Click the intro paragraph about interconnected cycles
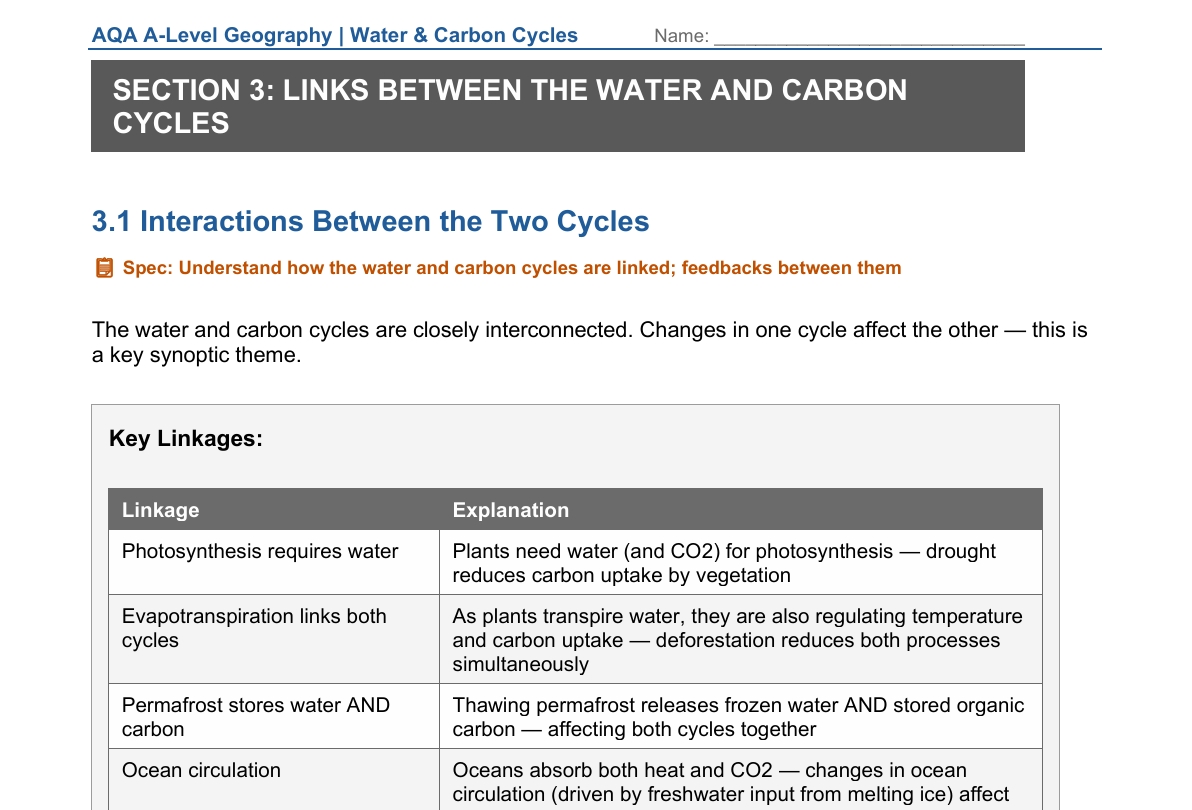The height and width of the screenshot is (810, 1192). tap(590, 342)
